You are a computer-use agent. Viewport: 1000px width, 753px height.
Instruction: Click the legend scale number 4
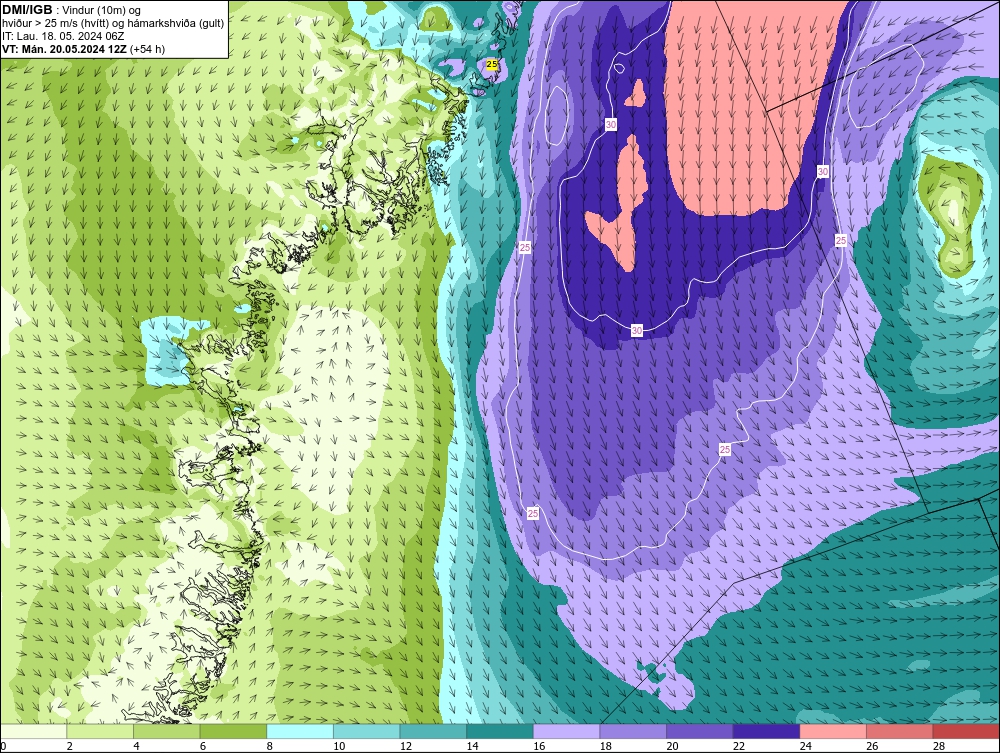tap(136, 746)
